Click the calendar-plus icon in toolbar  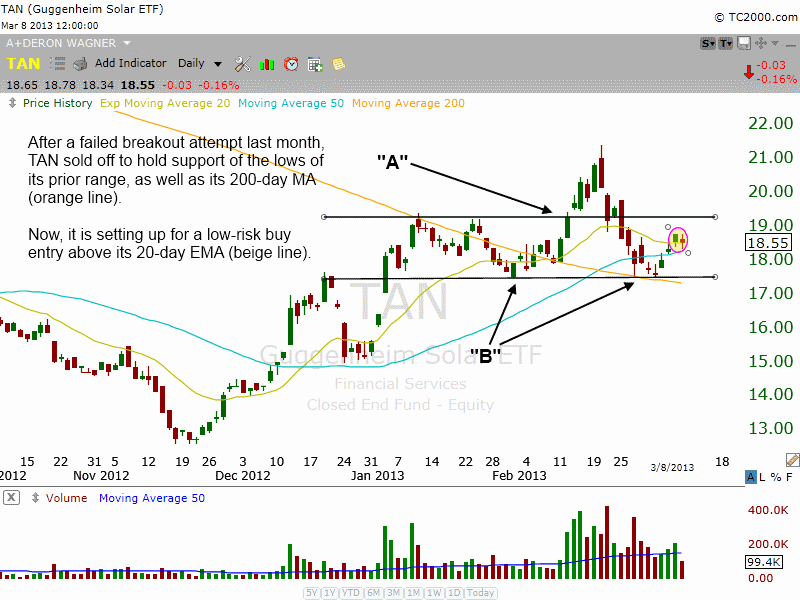point(314,62)
